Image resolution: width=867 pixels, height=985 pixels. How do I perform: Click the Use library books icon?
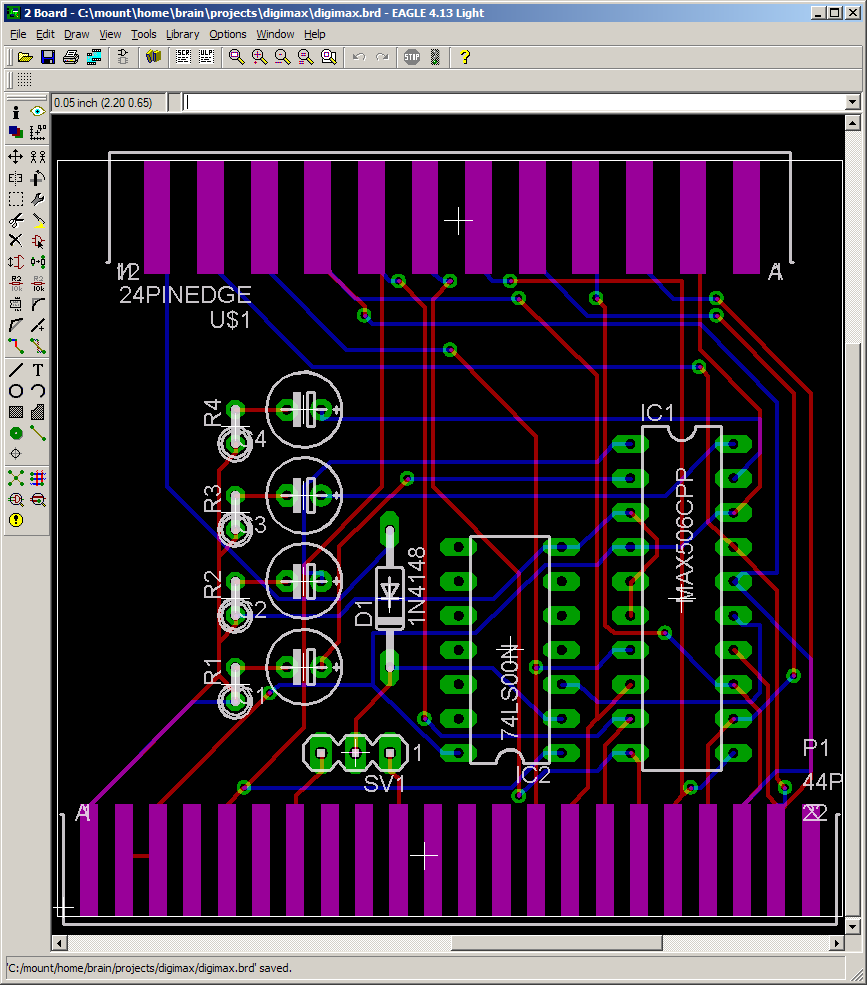coord(153,57)
